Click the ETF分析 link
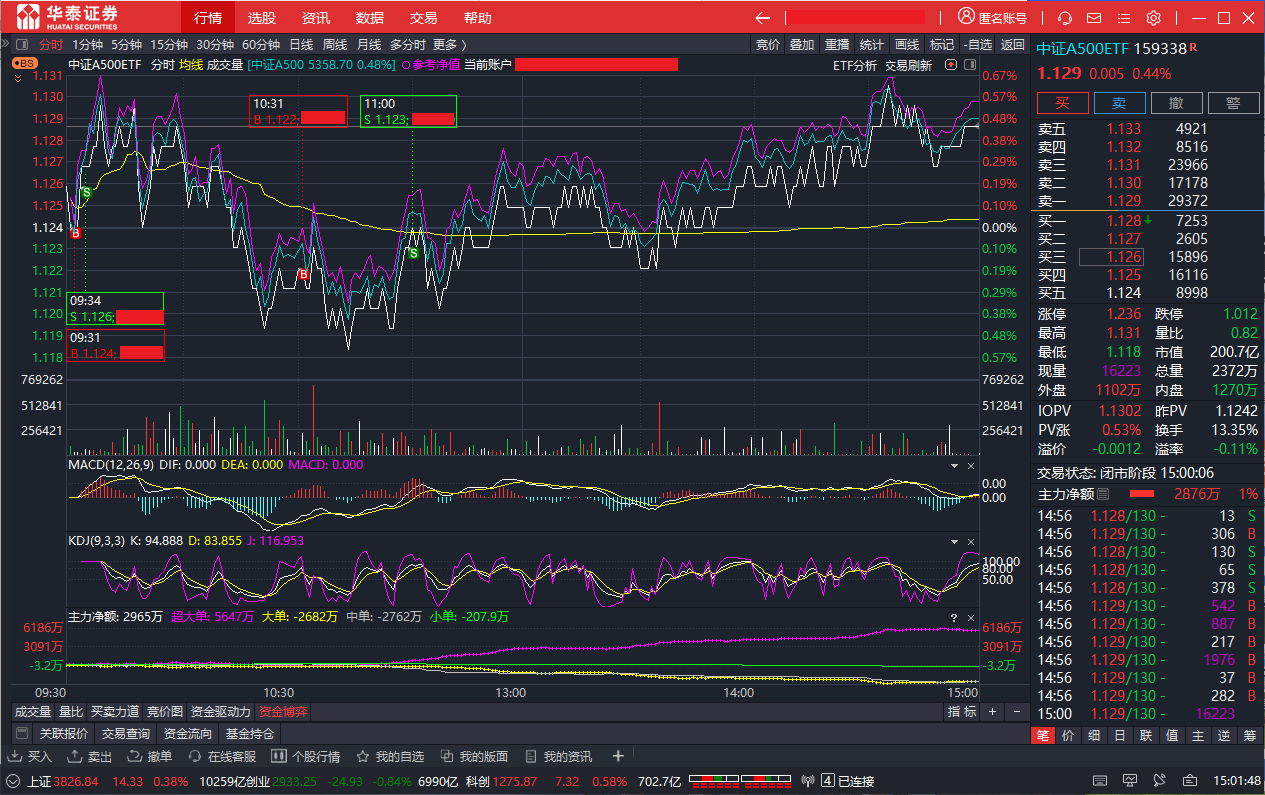The image size is (1265, 795). 854,65
